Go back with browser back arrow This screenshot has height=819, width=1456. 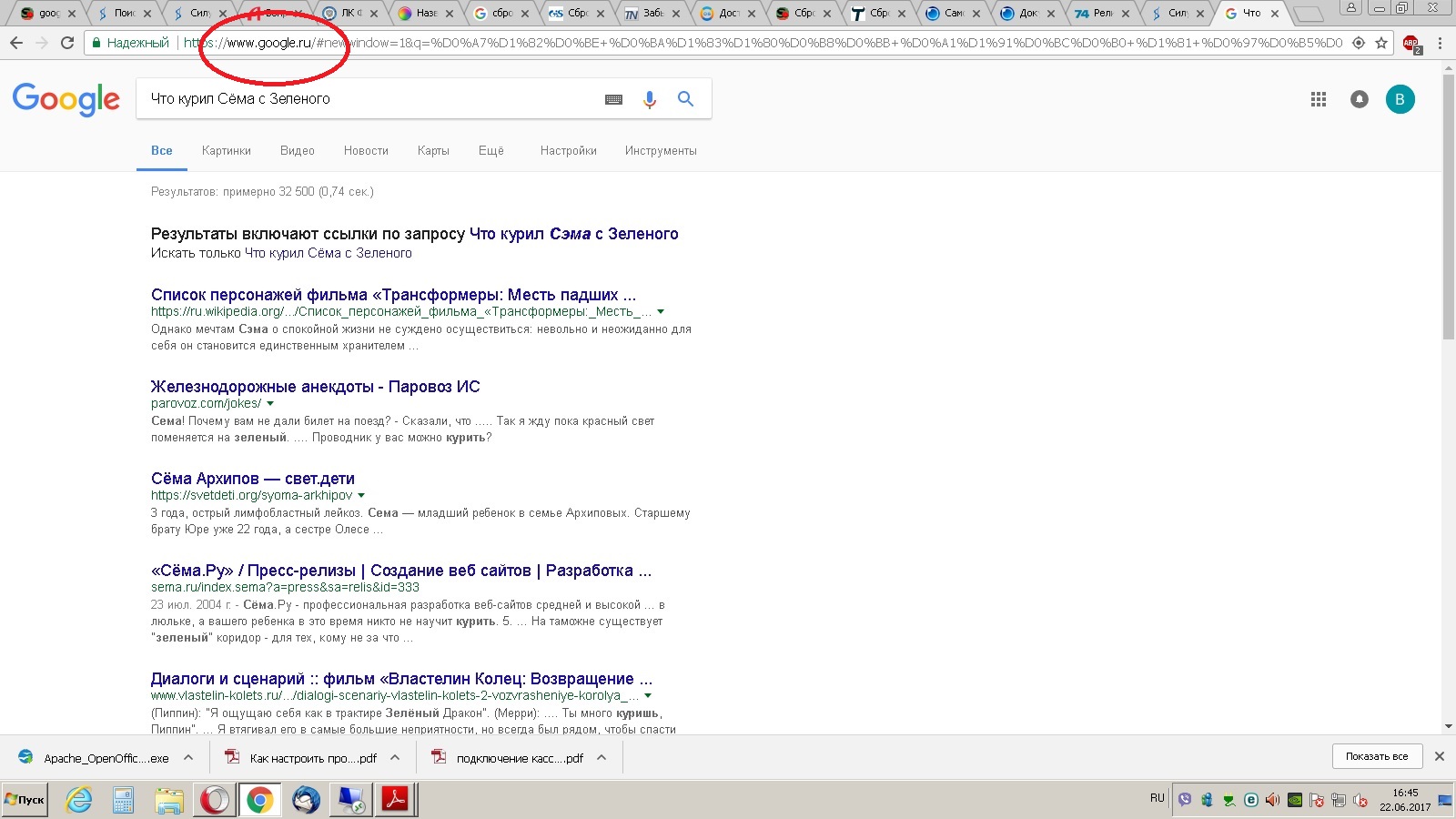[16, 43]
